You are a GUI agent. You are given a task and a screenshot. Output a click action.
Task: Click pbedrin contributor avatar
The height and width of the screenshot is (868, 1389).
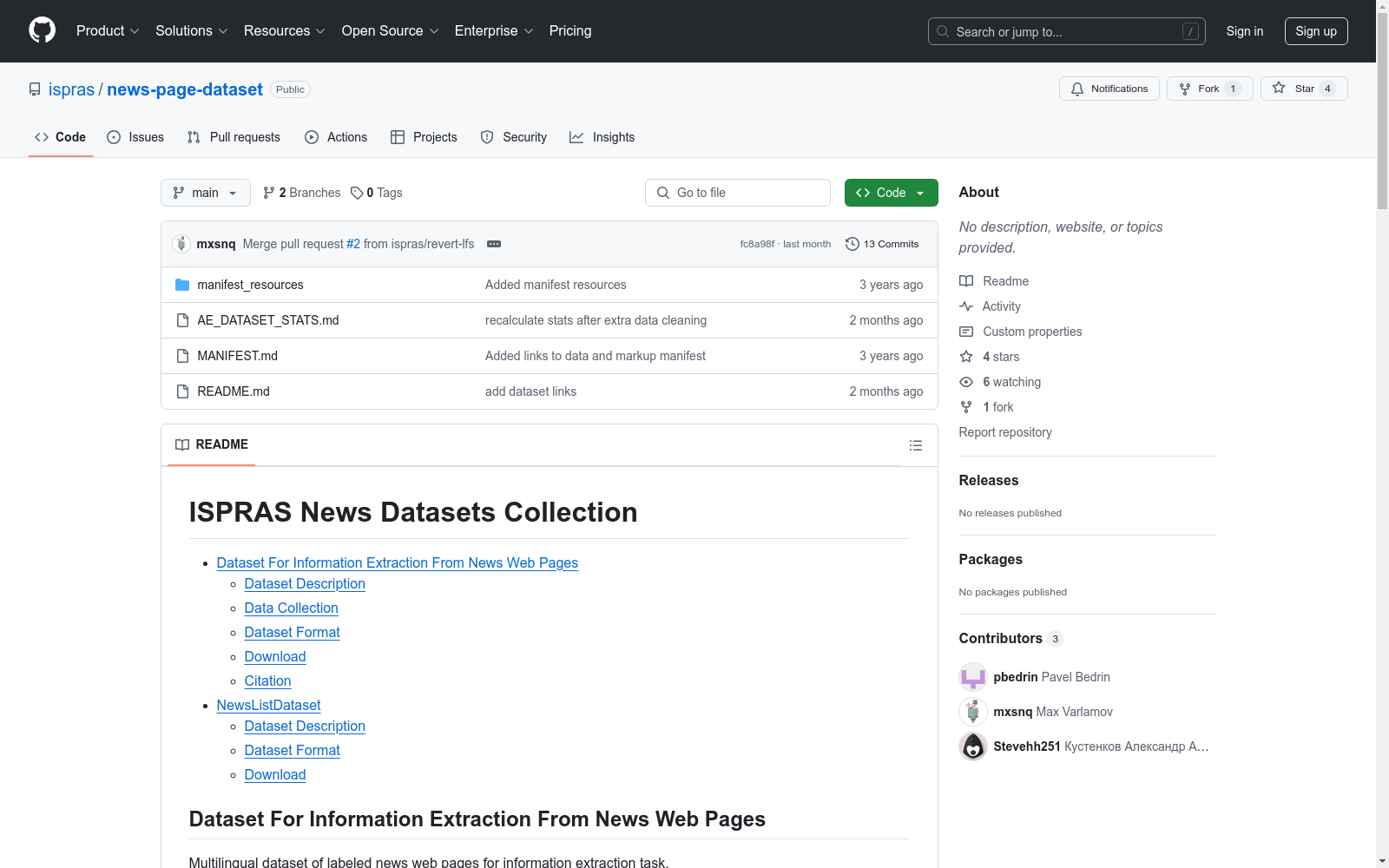coord(973,677)
